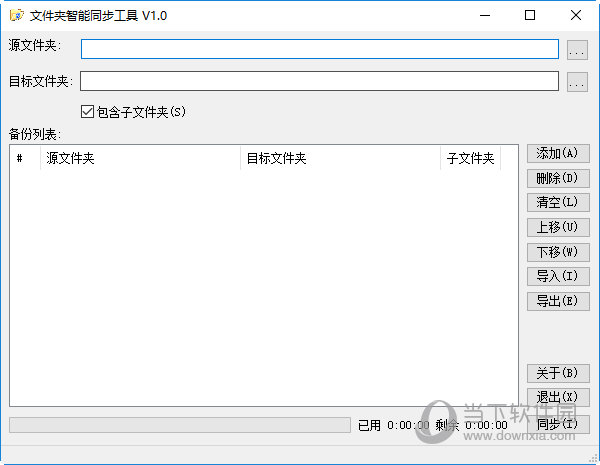Viewport: 600px width, 465px height.
Task: Click the # column header
Action: [x=25, y=158]
